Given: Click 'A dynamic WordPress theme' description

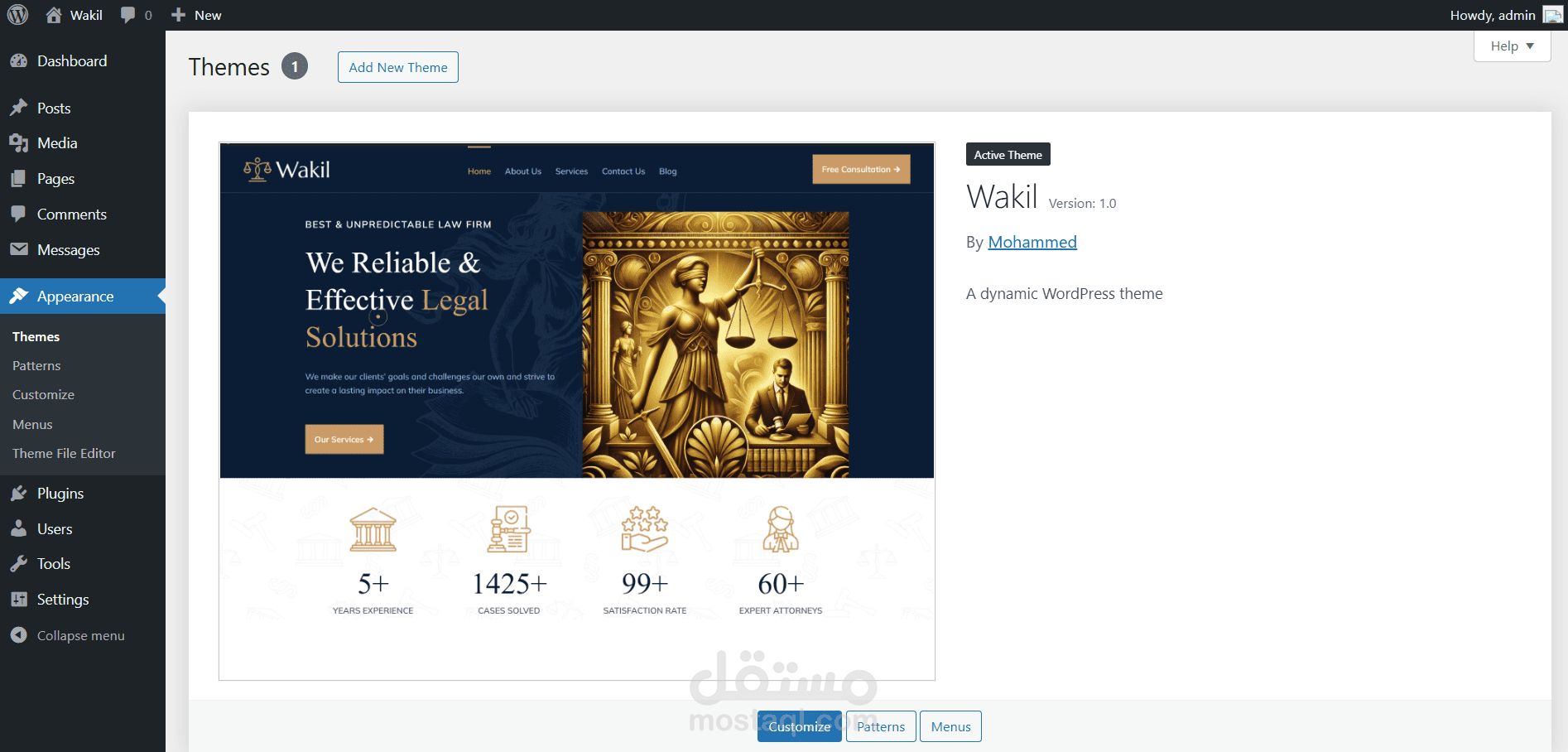Looking at the screenshot, I should pyautogui.click(x=1064, y=294).
